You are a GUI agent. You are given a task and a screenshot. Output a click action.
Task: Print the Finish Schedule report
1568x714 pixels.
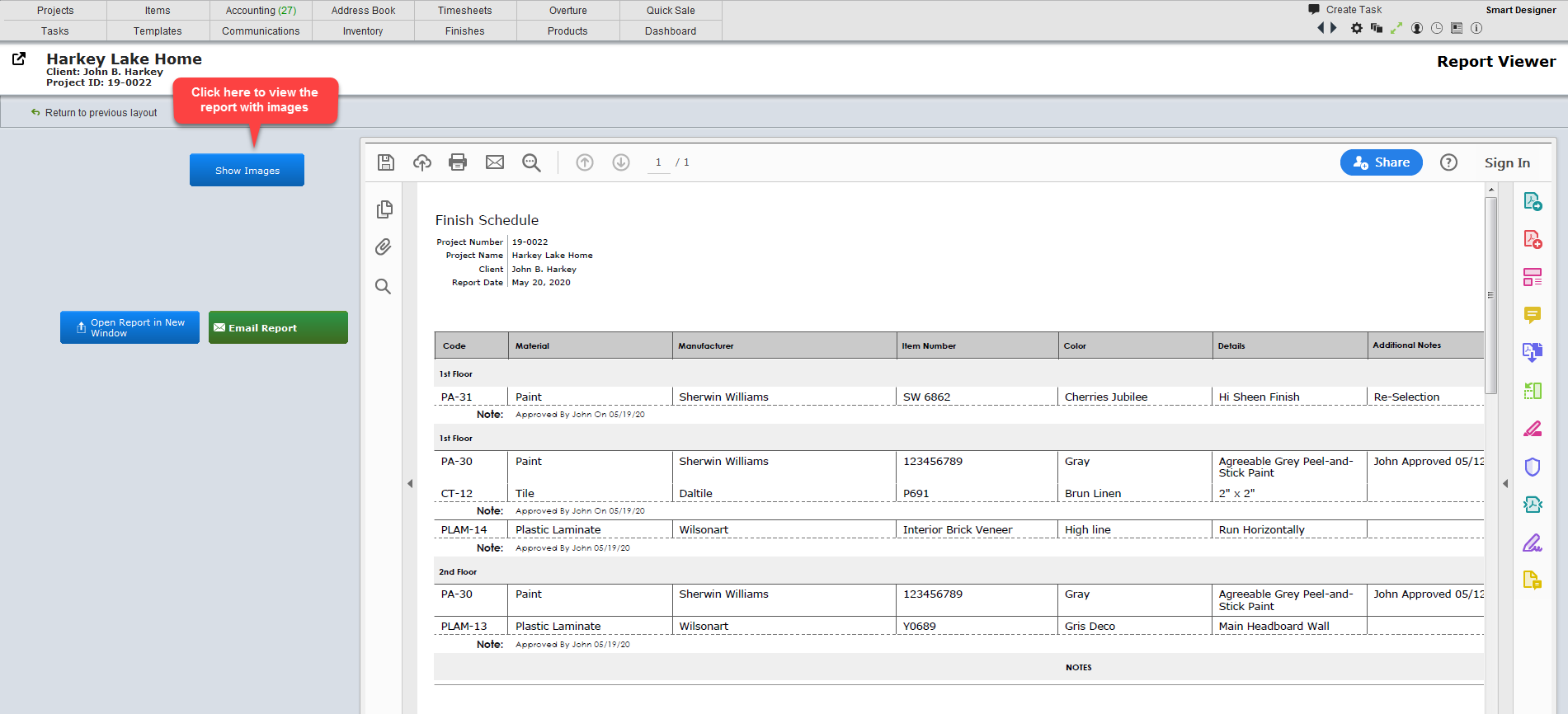click(x=458, y=162)
